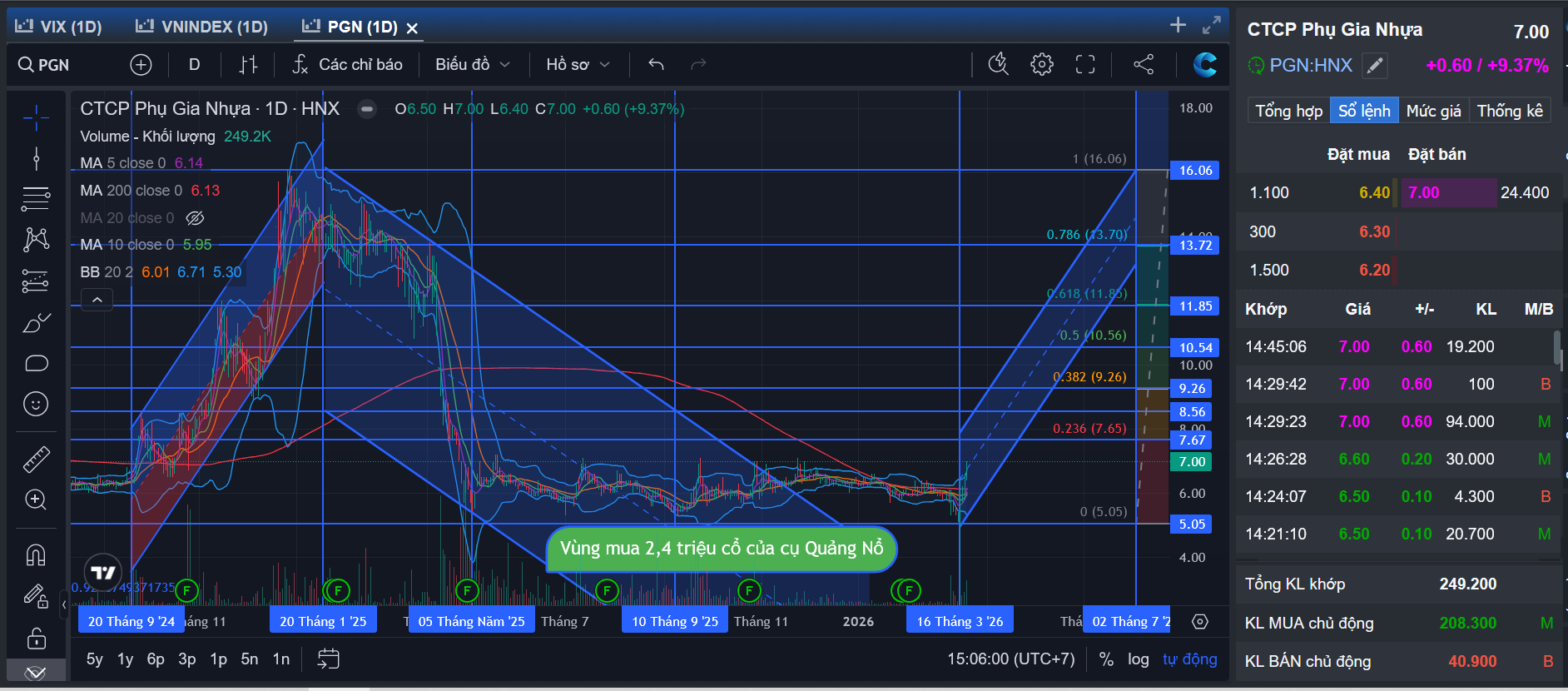The height and width of the screenshot is (691, 1568).
Task: Open the PGN symbol search
Action: coord(44,64)
